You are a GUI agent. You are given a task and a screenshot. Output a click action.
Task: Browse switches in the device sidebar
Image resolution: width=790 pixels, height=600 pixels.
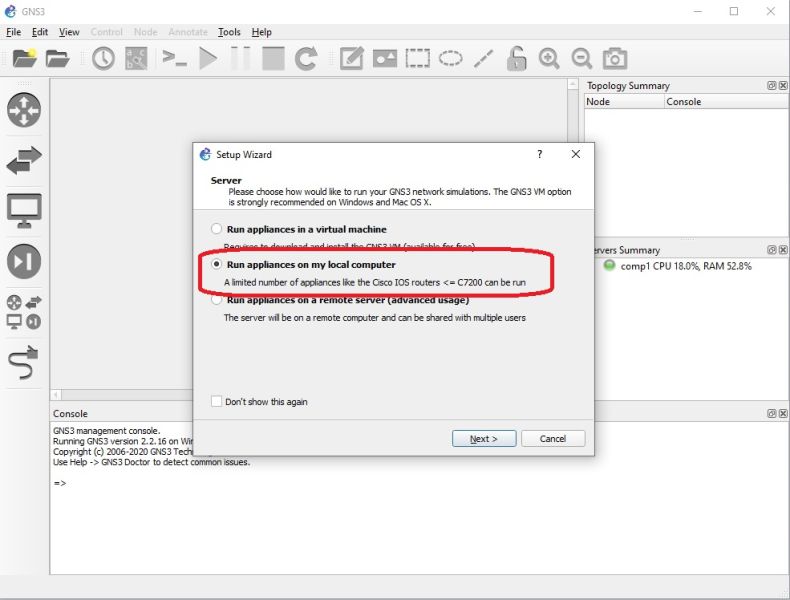pyautogui.click(x=24, y=160)
